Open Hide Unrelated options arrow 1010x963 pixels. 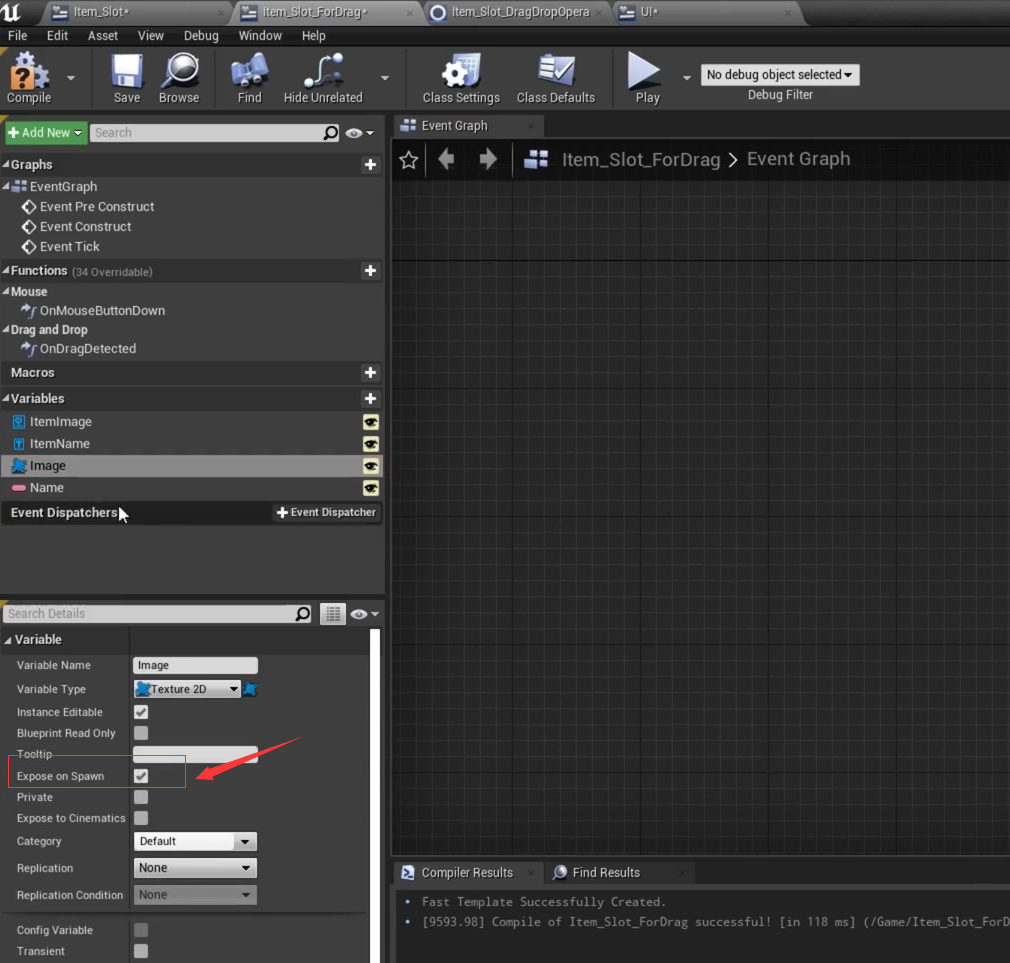click(385, 78)
